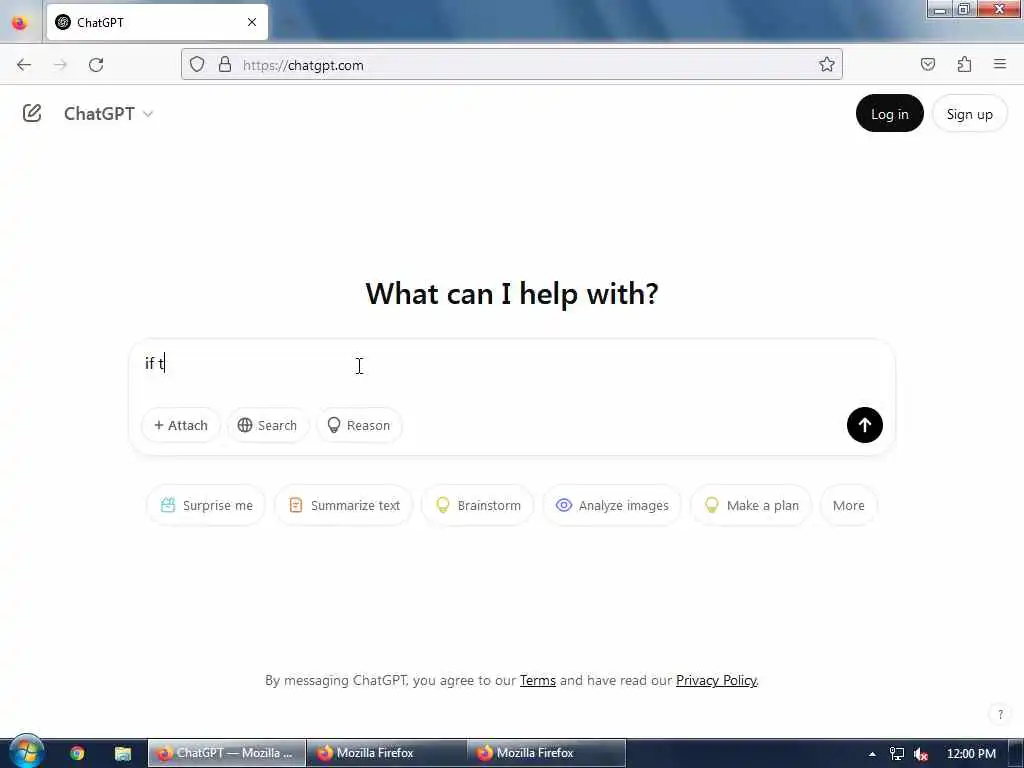Select the Surprise me suggestion
This screenshot has height=768, width=1024.
pyautogui.click(x=206, y=505)
